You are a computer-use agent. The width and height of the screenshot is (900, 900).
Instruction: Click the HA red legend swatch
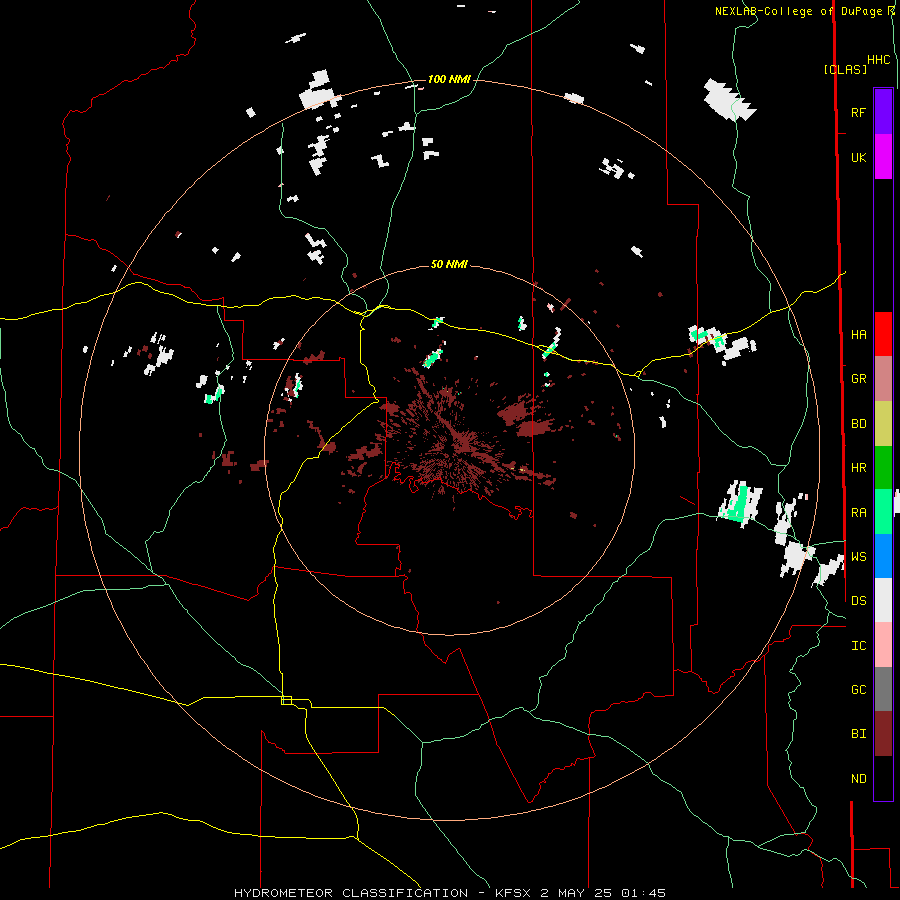coord(883,334)
